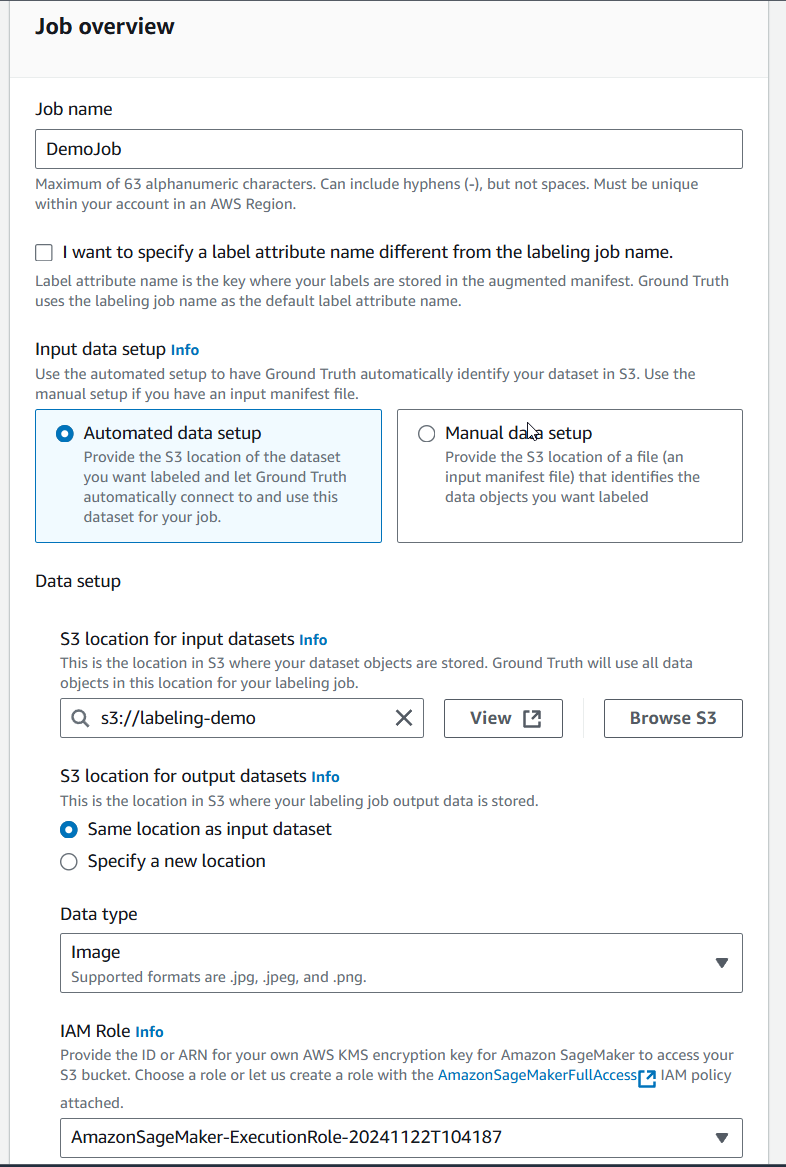
Task: Open Data type dropdown arrow
Action: tap(721, 962)
